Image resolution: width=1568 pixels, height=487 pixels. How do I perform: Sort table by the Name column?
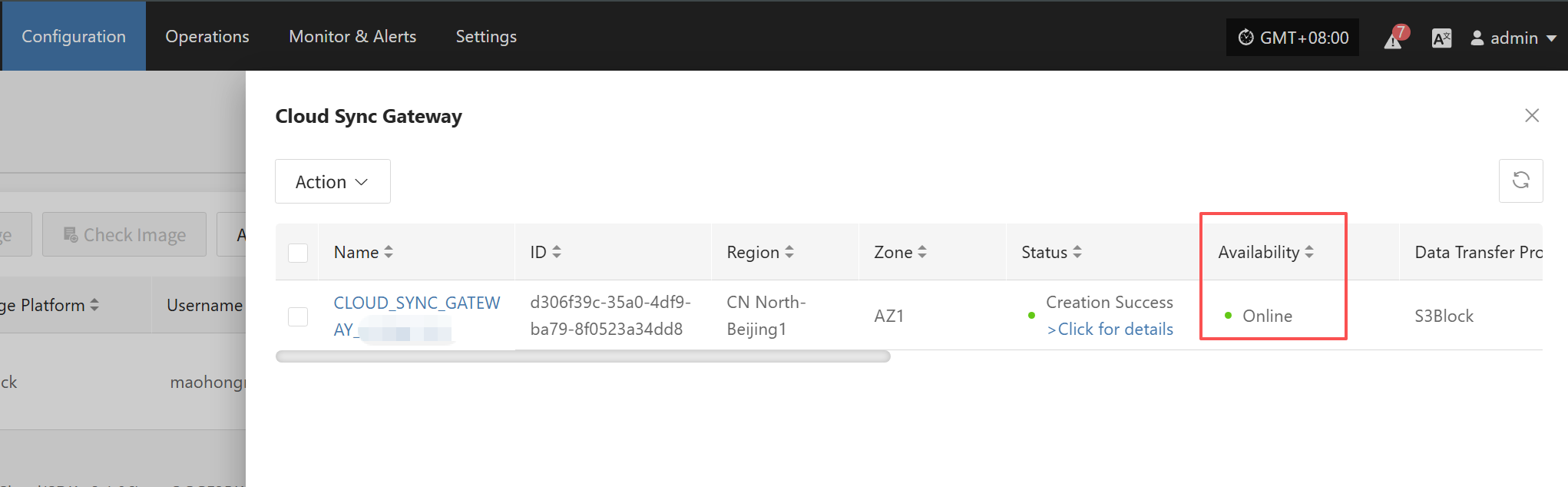click(x=389, y=252)
